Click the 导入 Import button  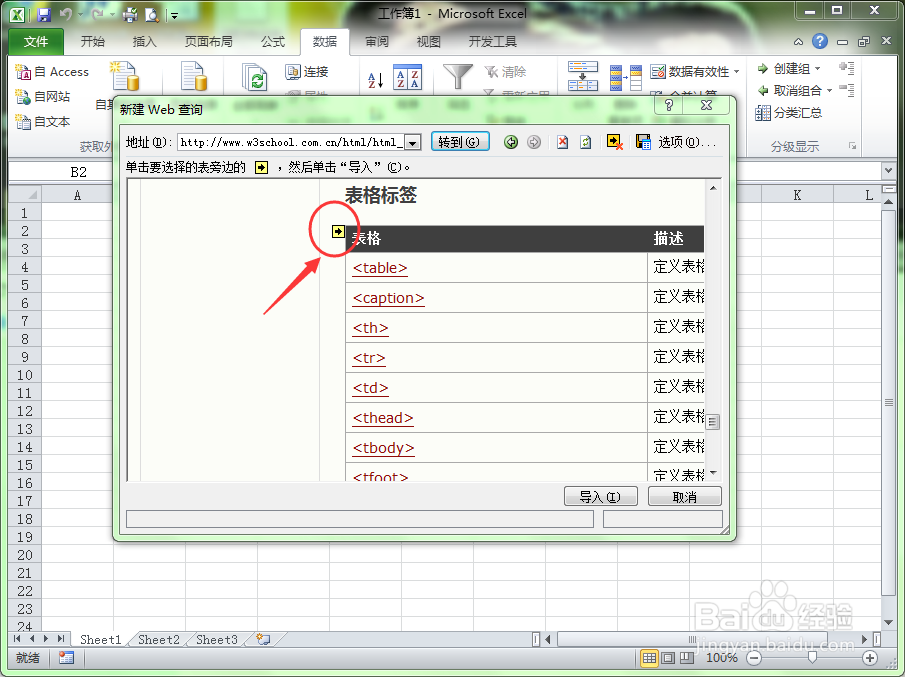pos(600,496)
